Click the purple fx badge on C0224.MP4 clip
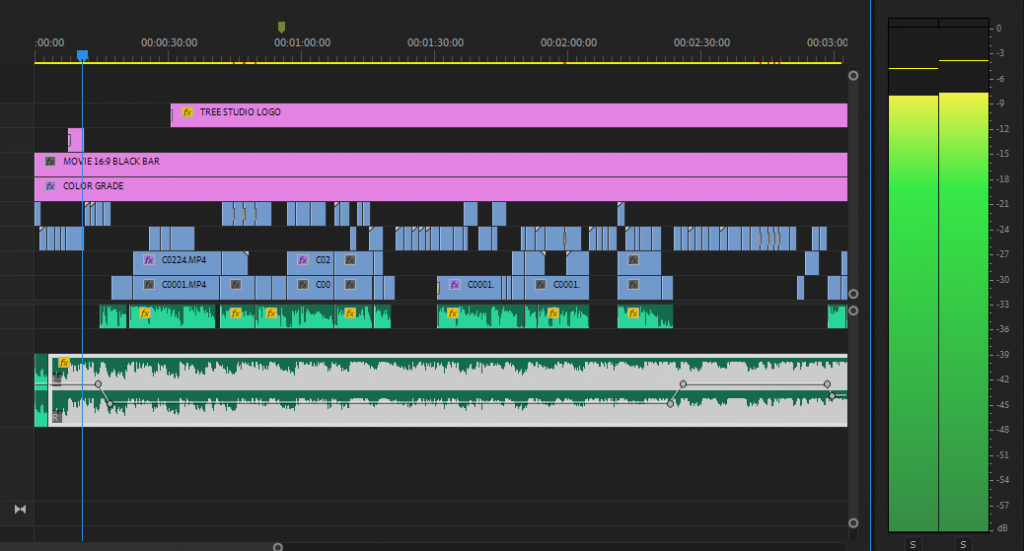Screen dimensions: 1024x551 149,260
